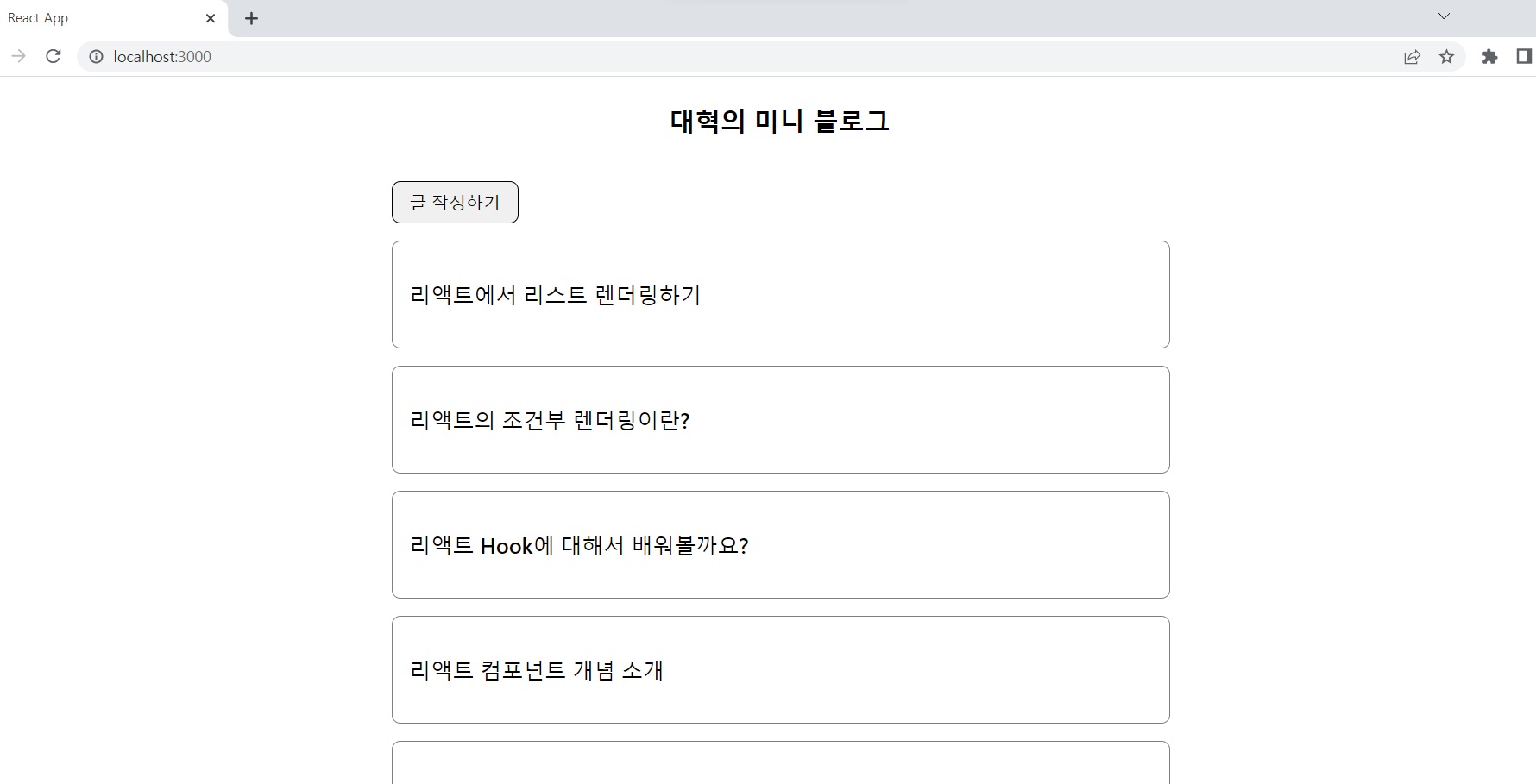Viewport: 1536px width, 784px height.
Task: Share this page via share icon
Action: 1412,57
